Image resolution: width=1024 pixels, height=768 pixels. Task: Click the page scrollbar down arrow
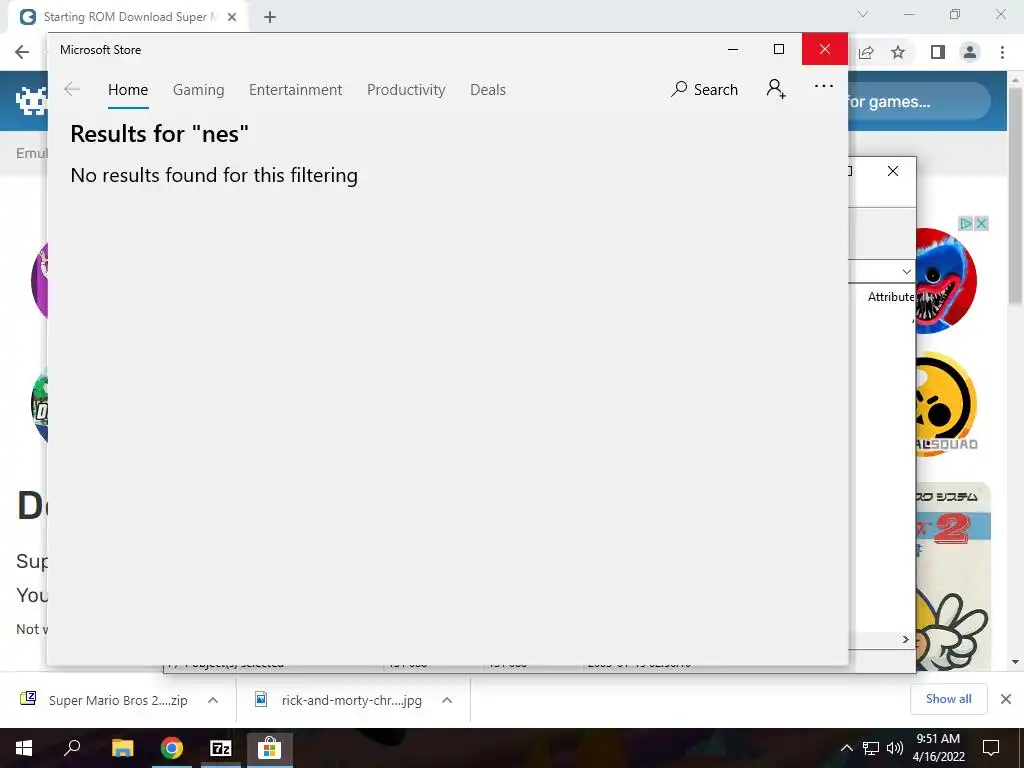[x=1016, y=662]
